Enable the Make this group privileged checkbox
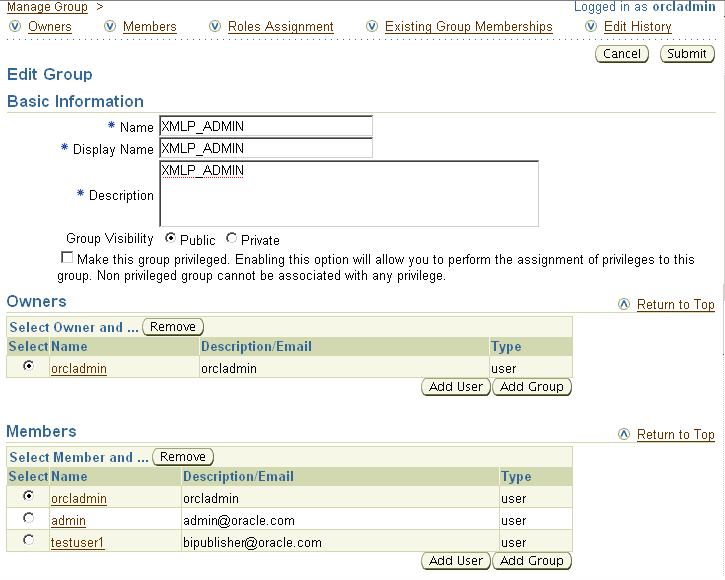 [x=67, y=257]
